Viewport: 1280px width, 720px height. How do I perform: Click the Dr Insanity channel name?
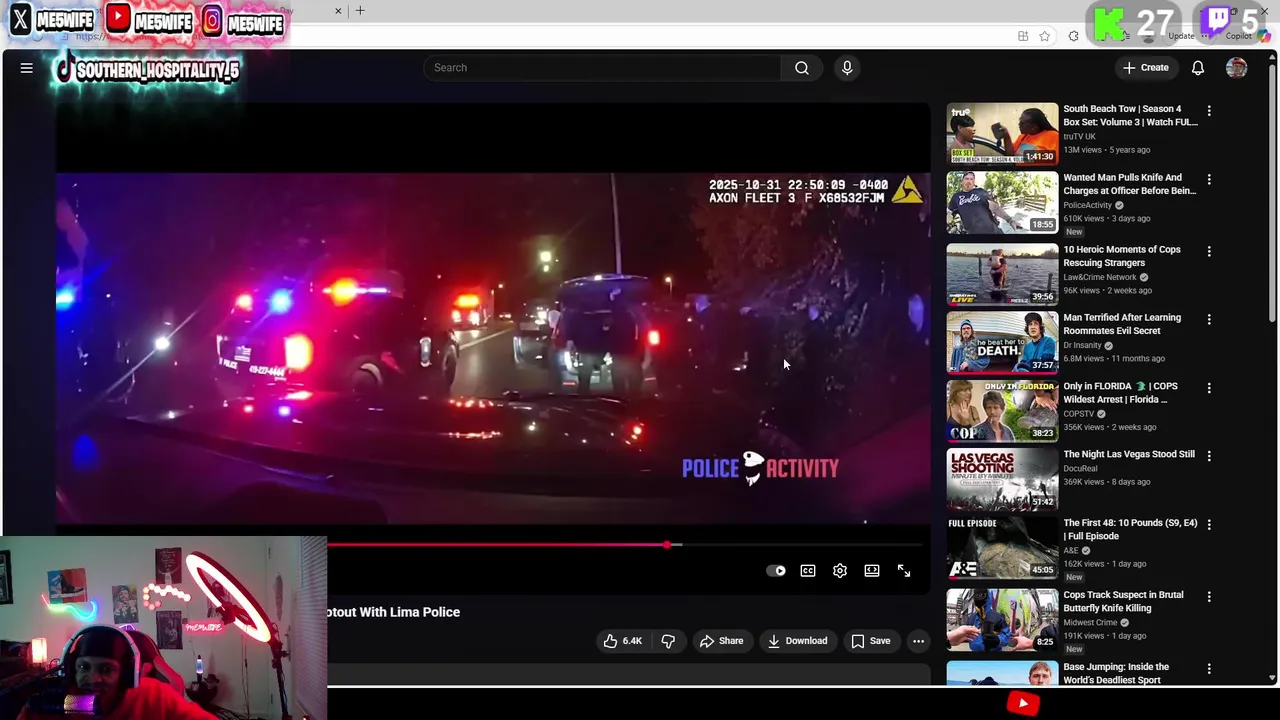point(1082,345)
